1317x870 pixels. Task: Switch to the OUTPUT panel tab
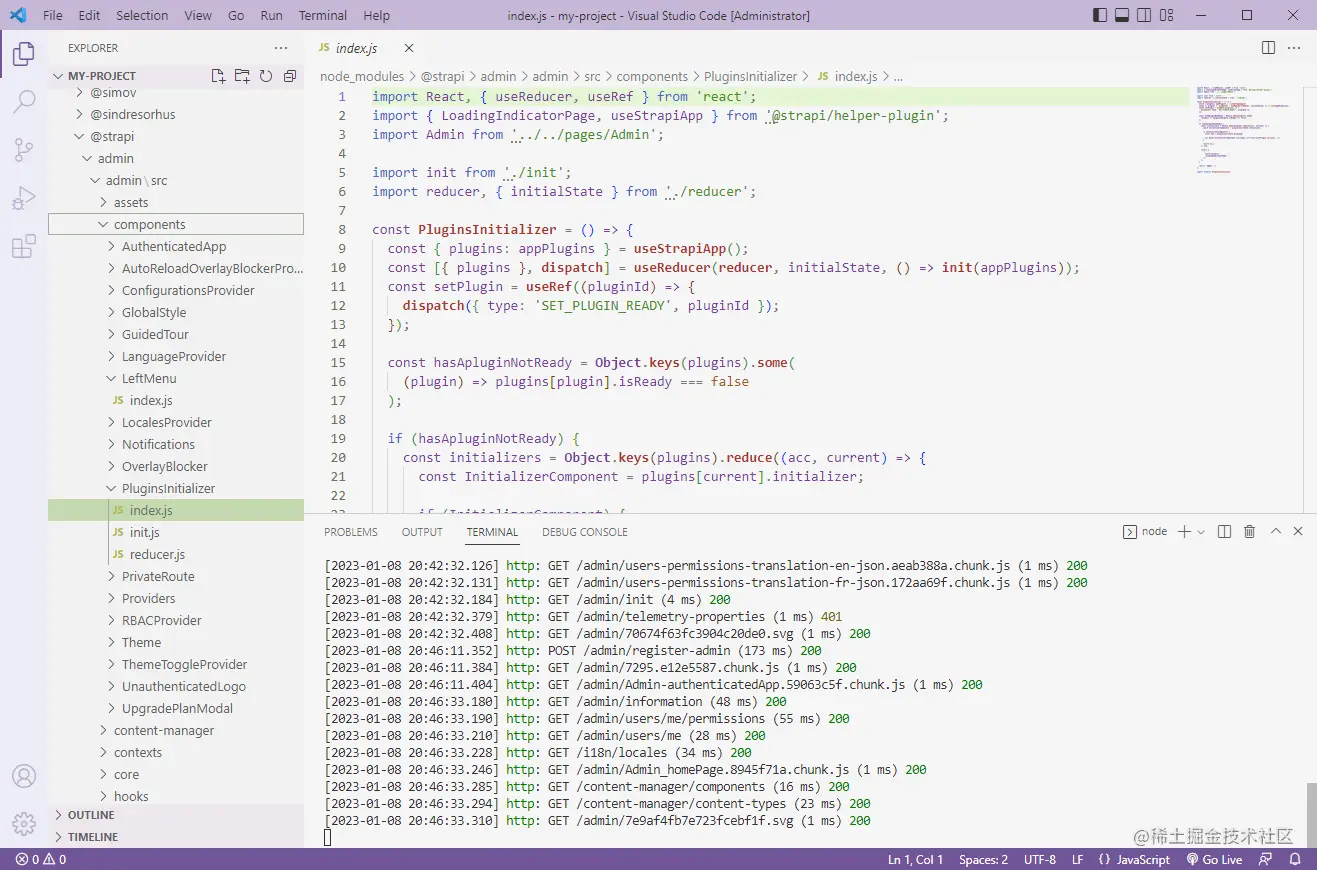(422, 532)
